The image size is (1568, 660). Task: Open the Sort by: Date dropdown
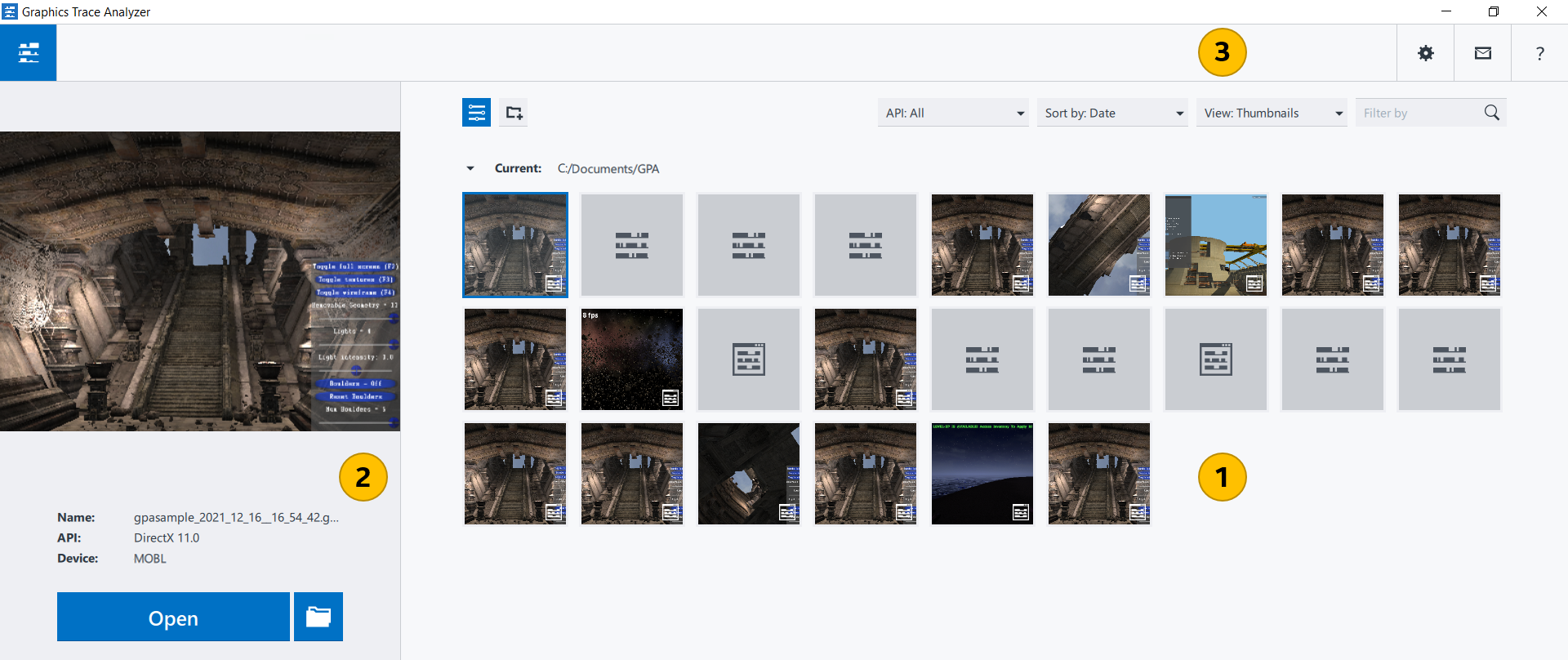1114,113
